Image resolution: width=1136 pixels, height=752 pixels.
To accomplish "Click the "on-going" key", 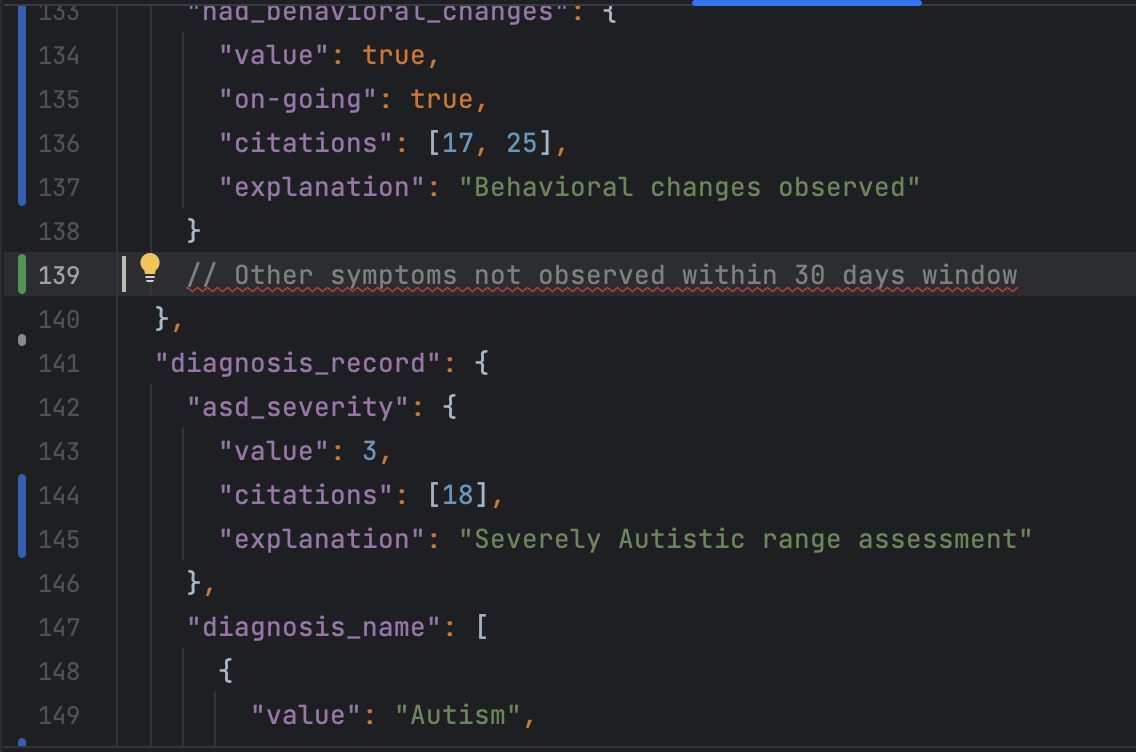I will [x=298, y=99].
